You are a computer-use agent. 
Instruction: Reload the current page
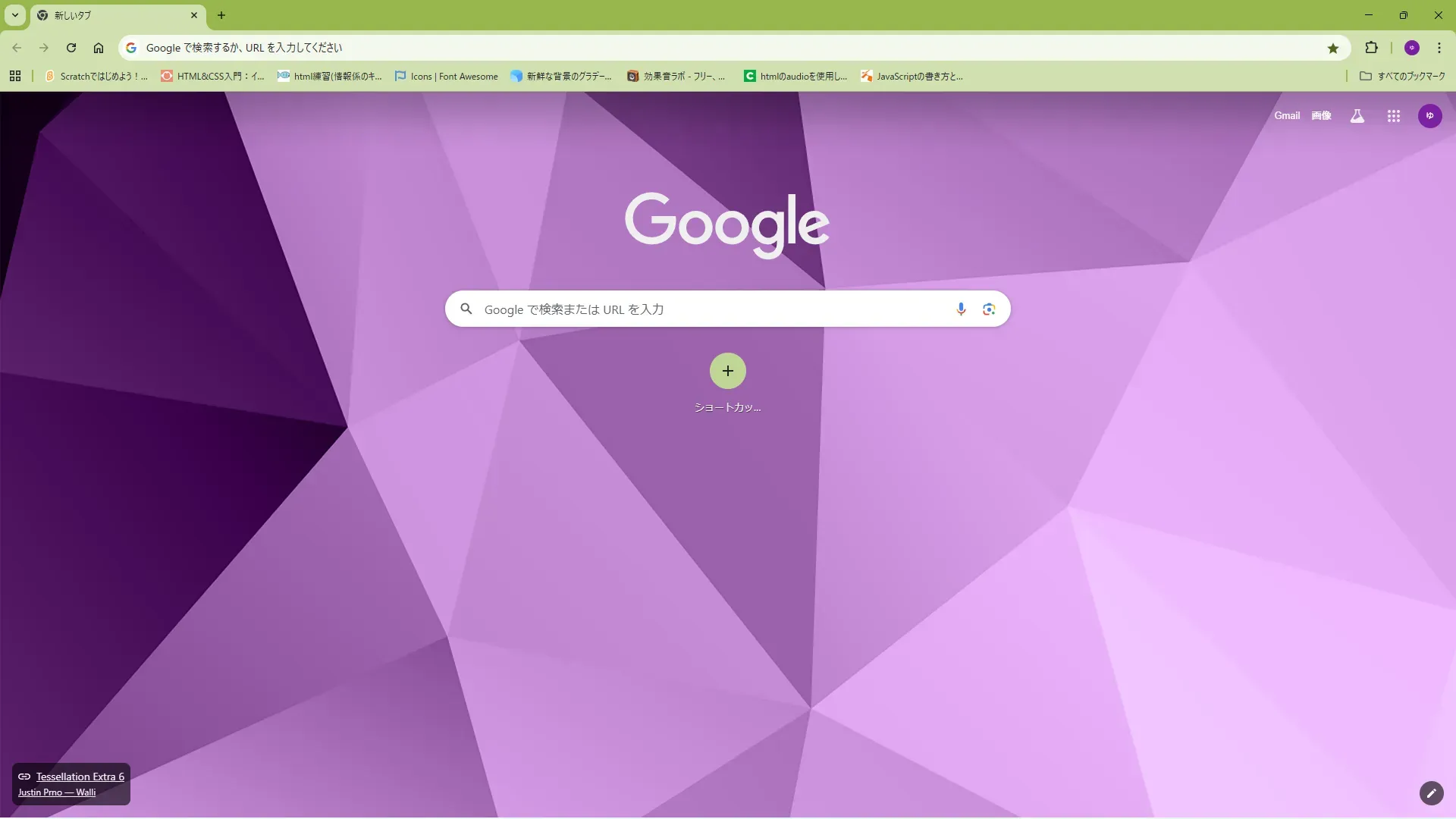[x=71, y=48]
